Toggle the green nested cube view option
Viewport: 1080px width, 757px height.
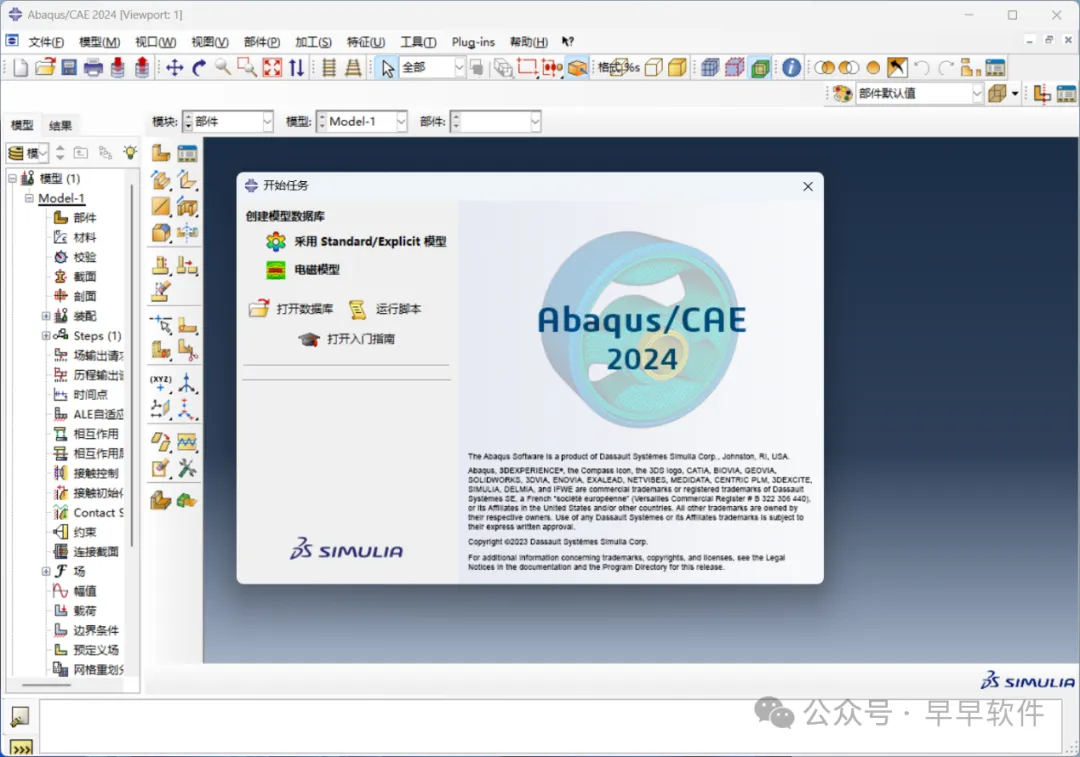(760, 68)
